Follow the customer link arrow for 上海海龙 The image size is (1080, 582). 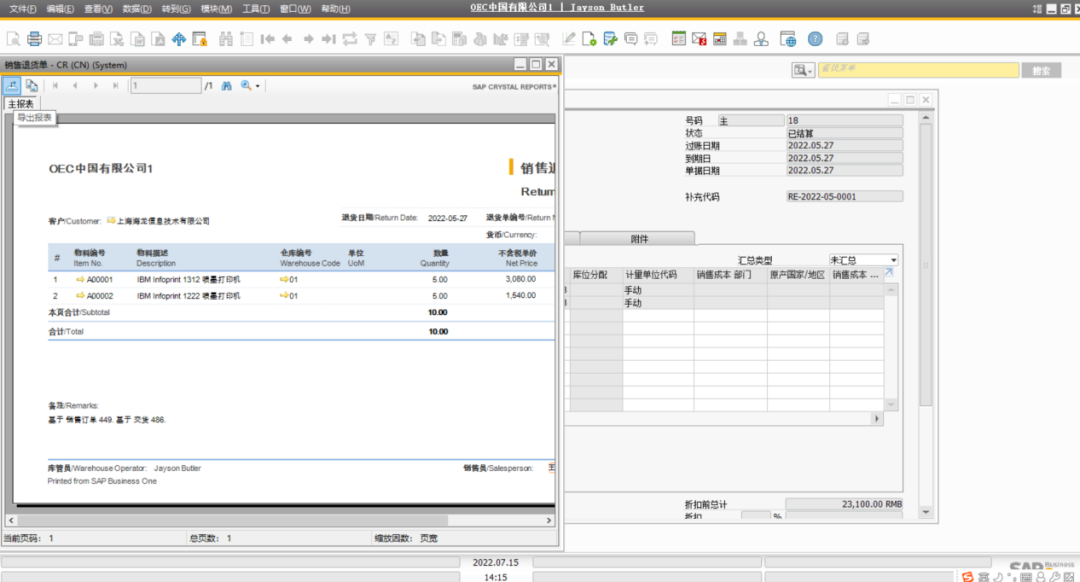111,220
